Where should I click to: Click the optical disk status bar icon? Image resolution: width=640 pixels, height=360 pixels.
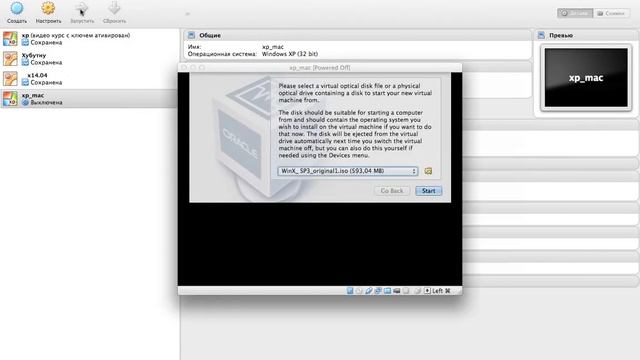click(359, 291)
